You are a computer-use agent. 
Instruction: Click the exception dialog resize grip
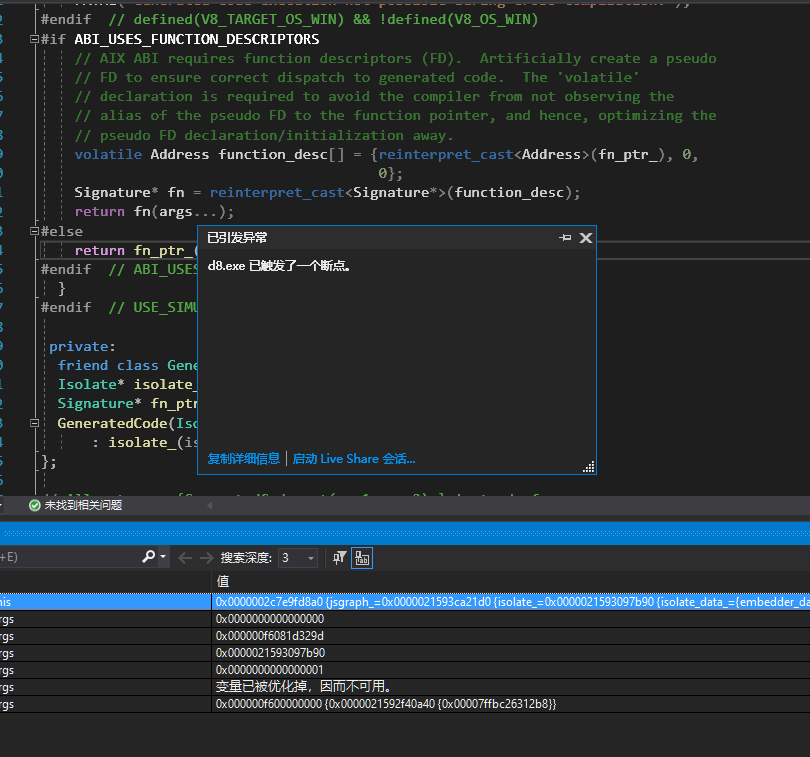[588, 467]
